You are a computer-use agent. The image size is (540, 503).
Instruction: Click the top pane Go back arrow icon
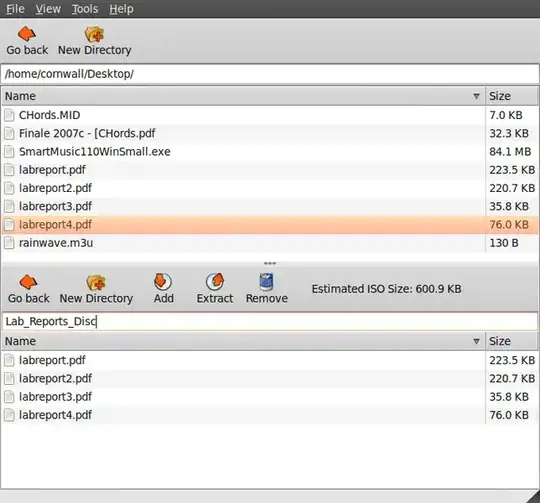coord(27,34)
